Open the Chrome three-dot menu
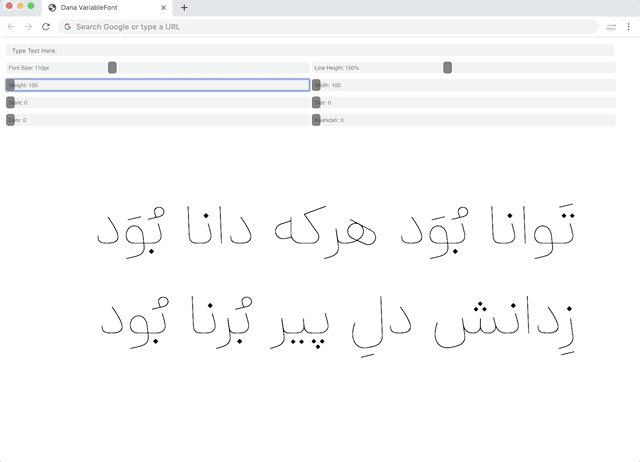The width and height of the screenshot is (640, 462). coord(629,27)
